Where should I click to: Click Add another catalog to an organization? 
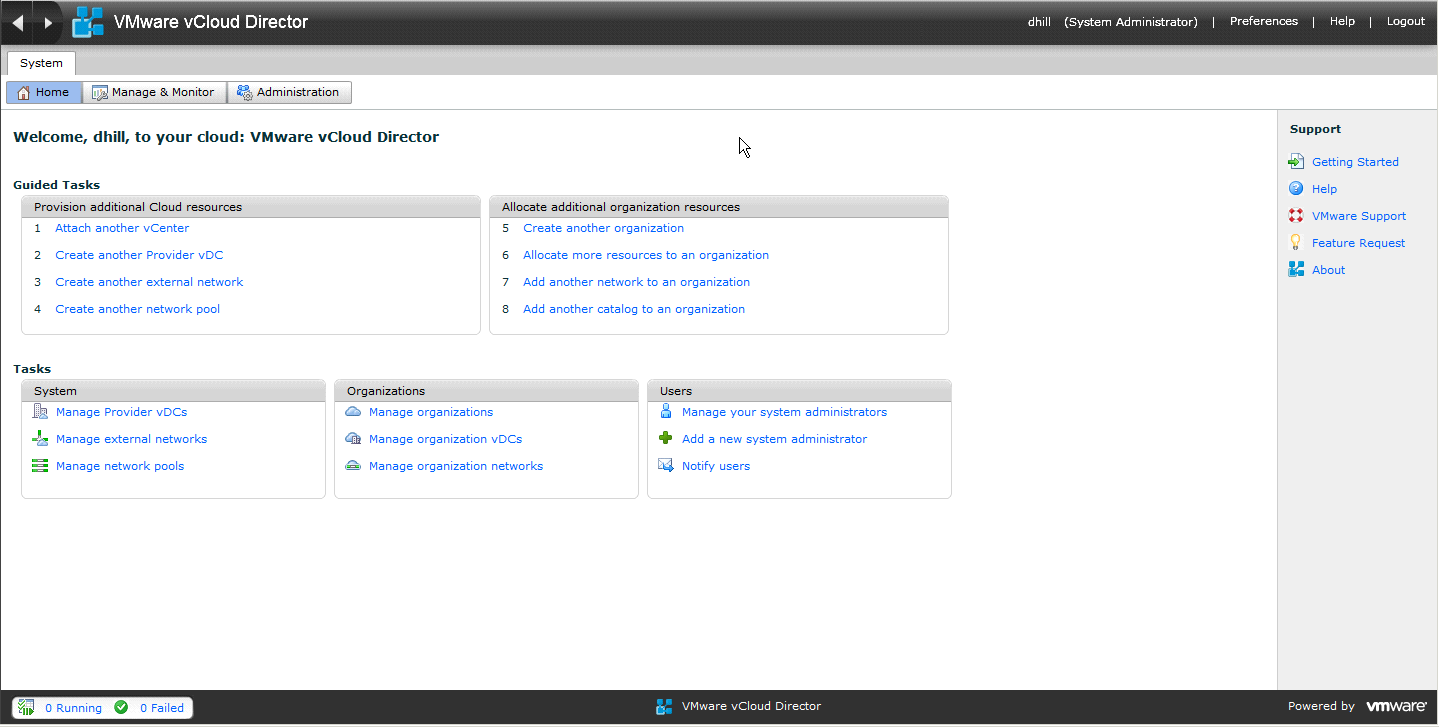(634, 309)
